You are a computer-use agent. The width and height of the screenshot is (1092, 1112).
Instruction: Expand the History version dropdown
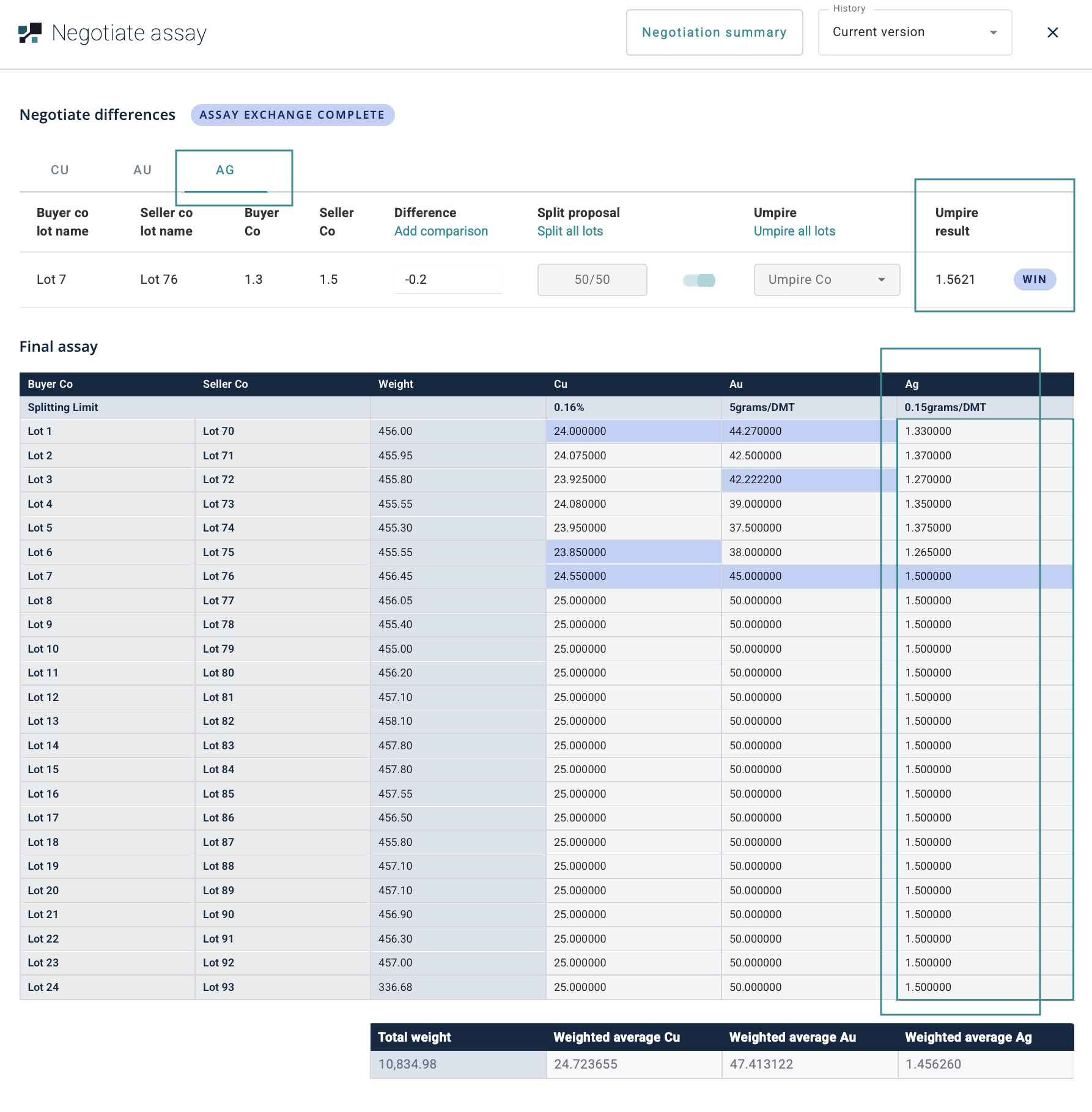[915, 32]
